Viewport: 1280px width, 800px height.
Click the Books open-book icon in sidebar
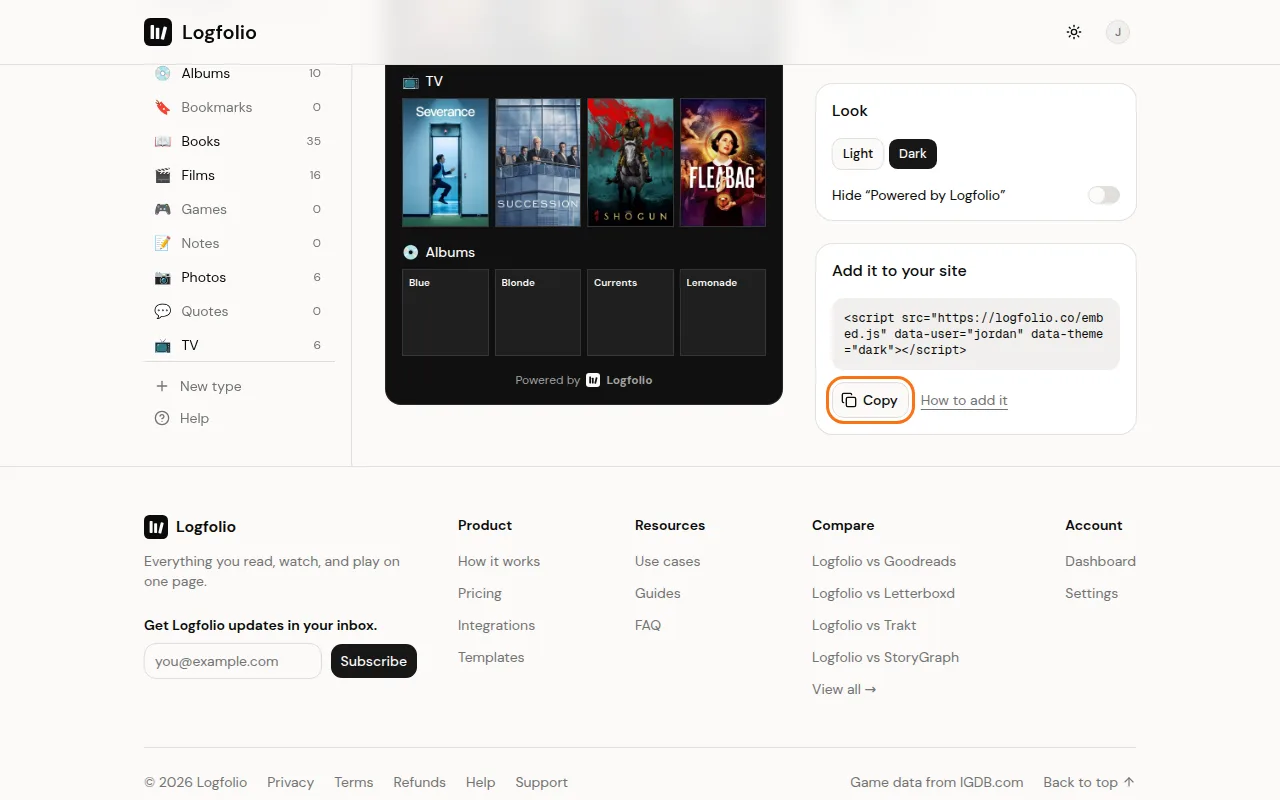click(162, 141)
